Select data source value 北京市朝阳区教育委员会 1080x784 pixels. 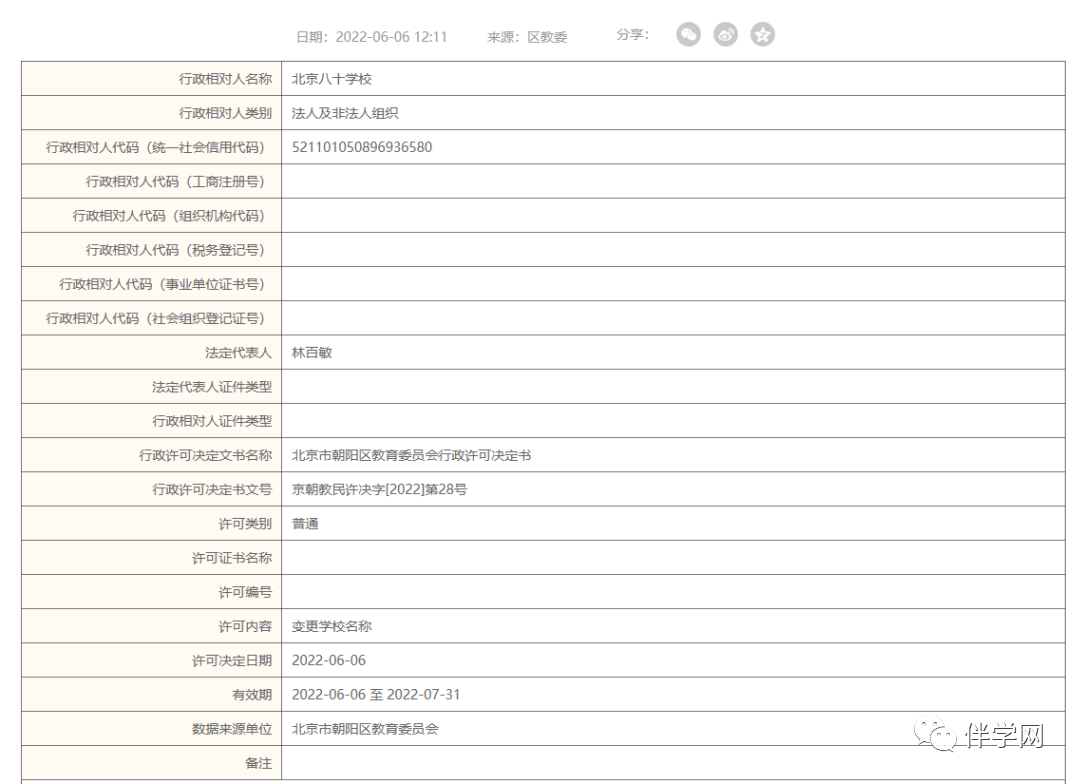coord(365,729)
